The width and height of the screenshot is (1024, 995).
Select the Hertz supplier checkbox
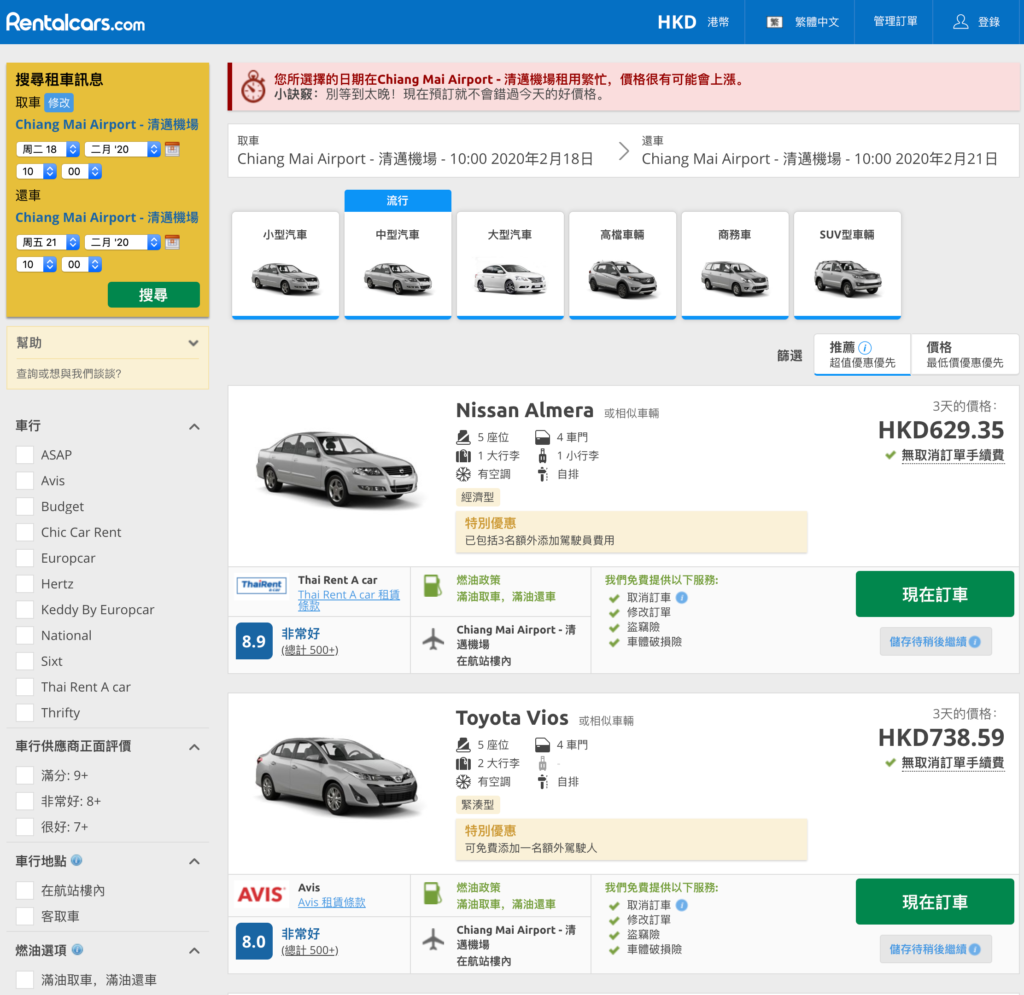tap(25, 584)
